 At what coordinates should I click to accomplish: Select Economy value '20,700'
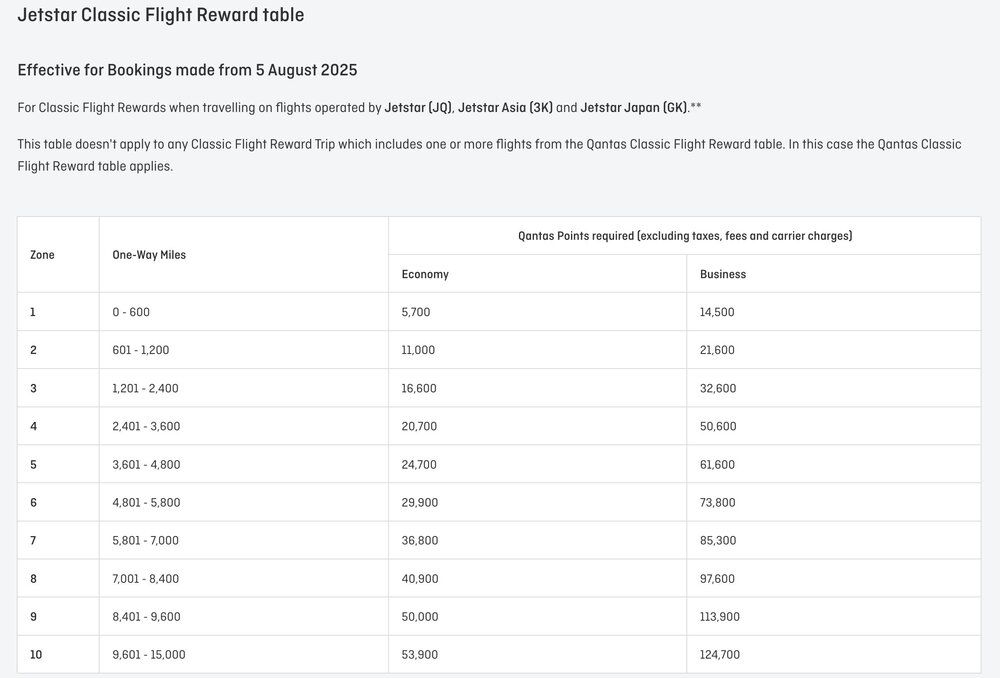(419, 426)
